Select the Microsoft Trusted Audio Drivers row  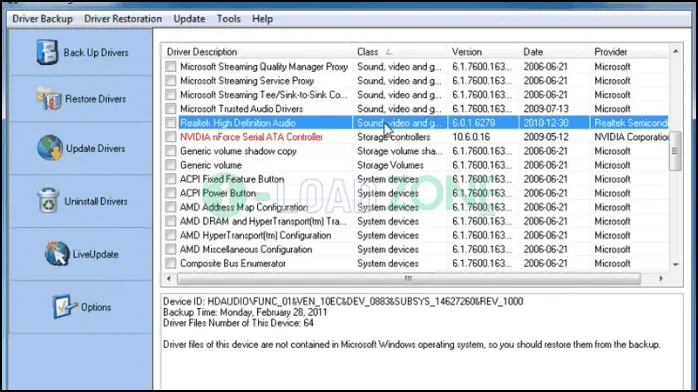point(415,109)
